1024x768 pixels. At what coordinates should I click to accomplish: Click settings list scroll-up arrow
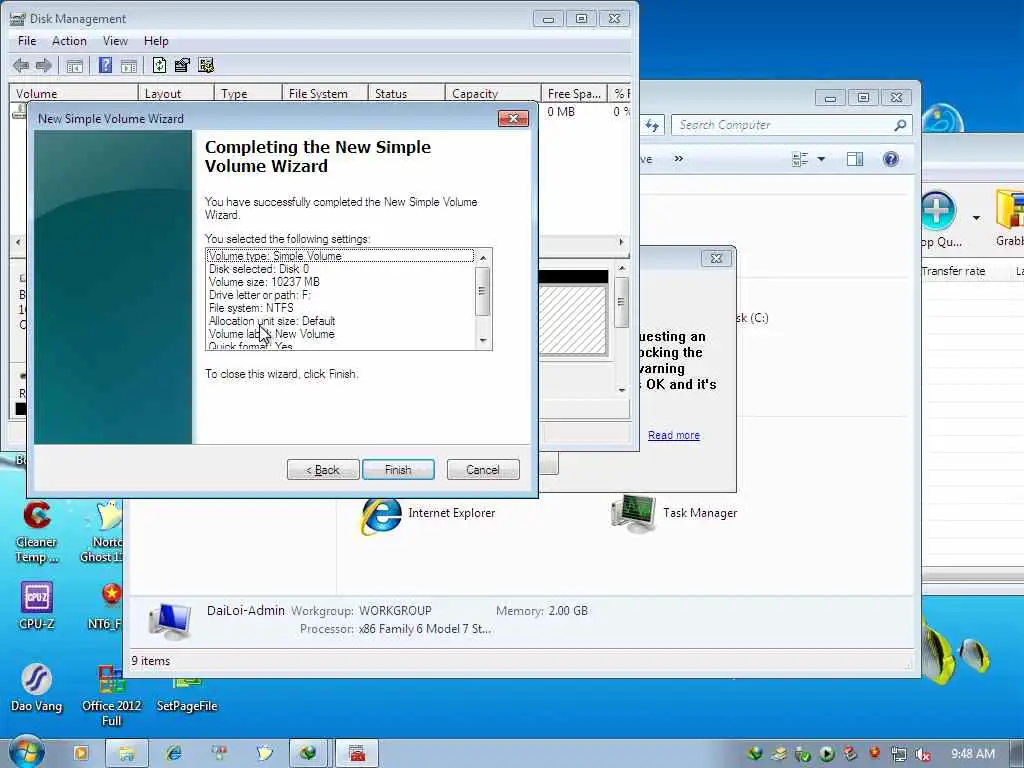click(x=483, y=258)
